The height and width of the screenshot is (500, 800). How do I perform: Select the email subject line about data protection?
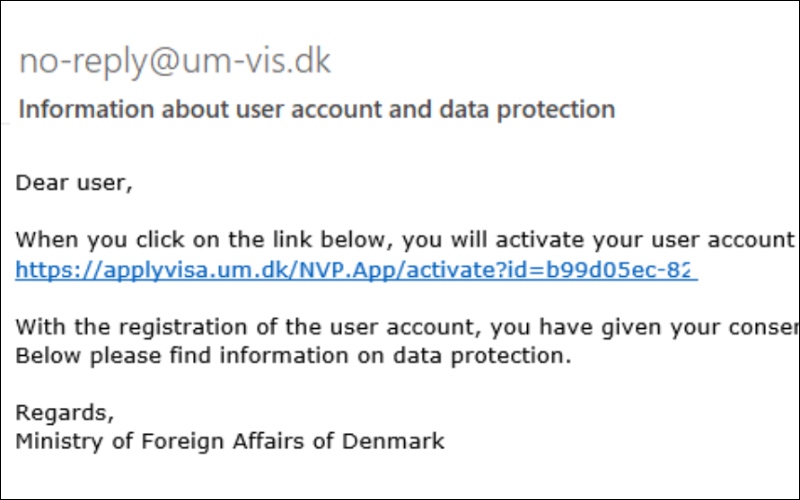pos(316,109)
